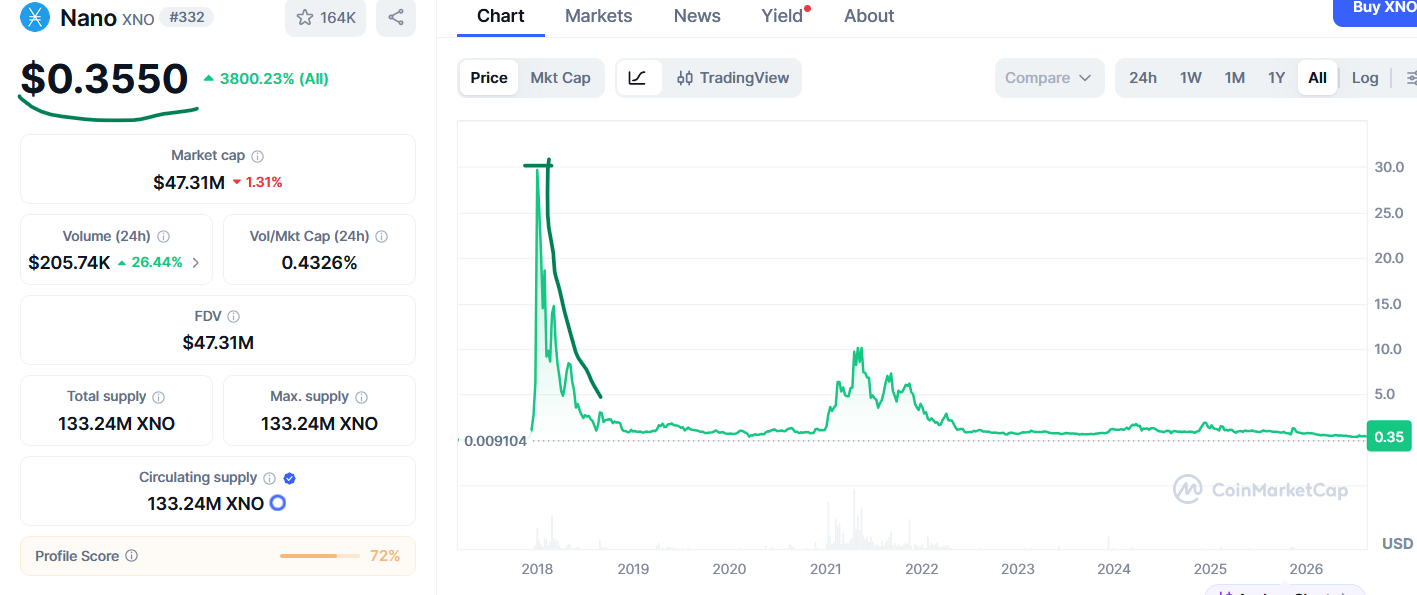
Task: Open the Chart tab
Action: tap(501, 16)
